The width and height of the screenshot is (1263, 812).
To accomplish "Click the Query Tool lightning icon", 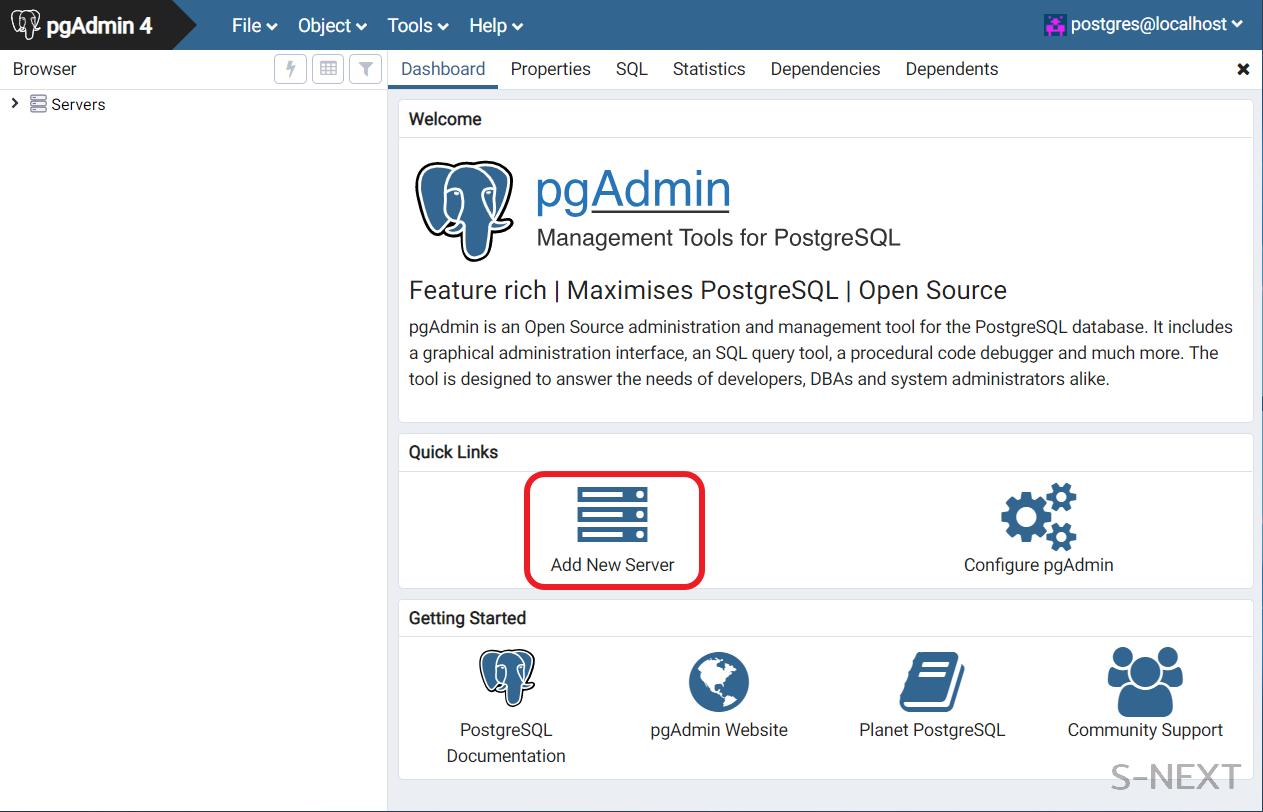I will click(x=291, y=69).
